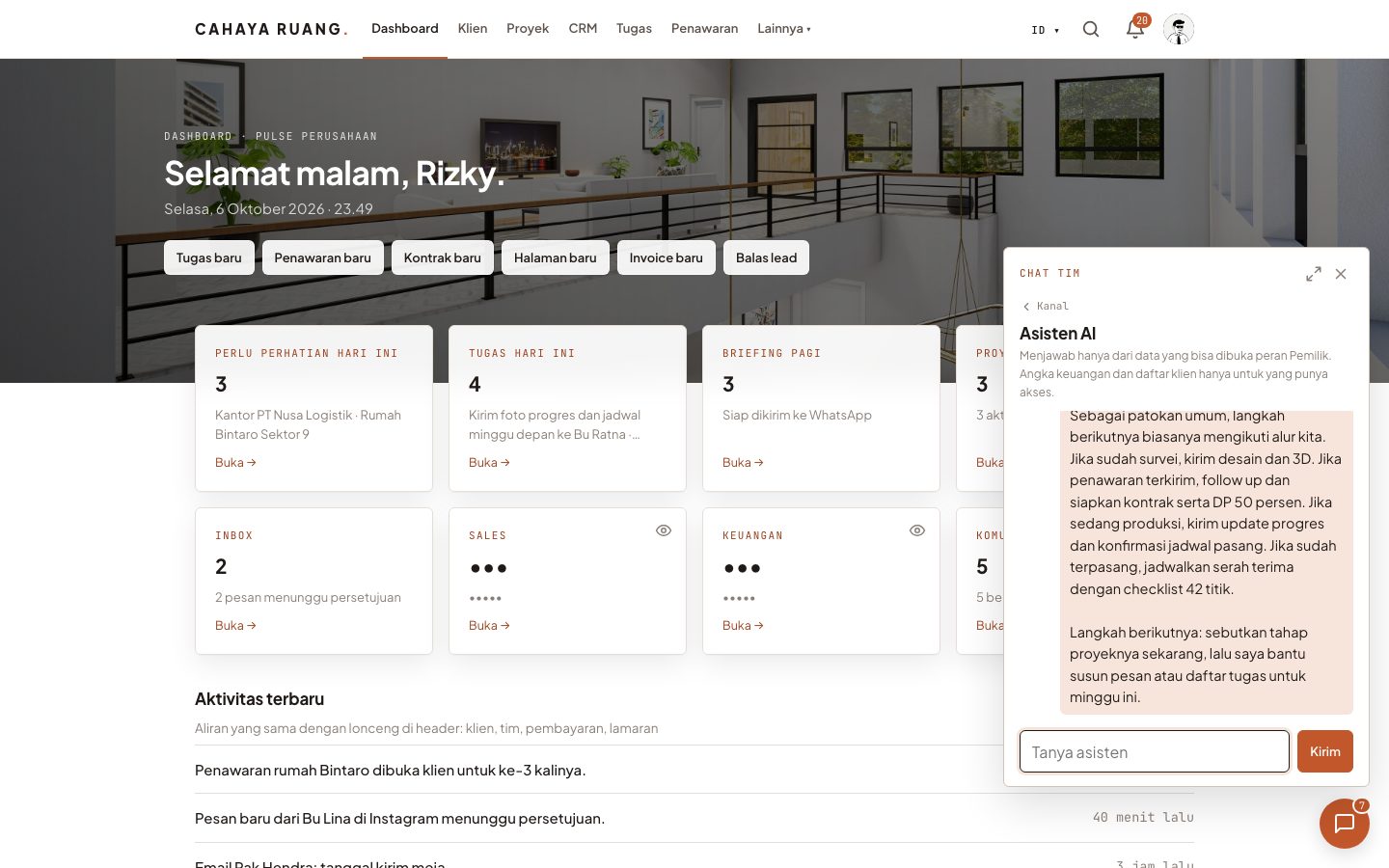Go to the Proyek section

(x=528, y=29)
